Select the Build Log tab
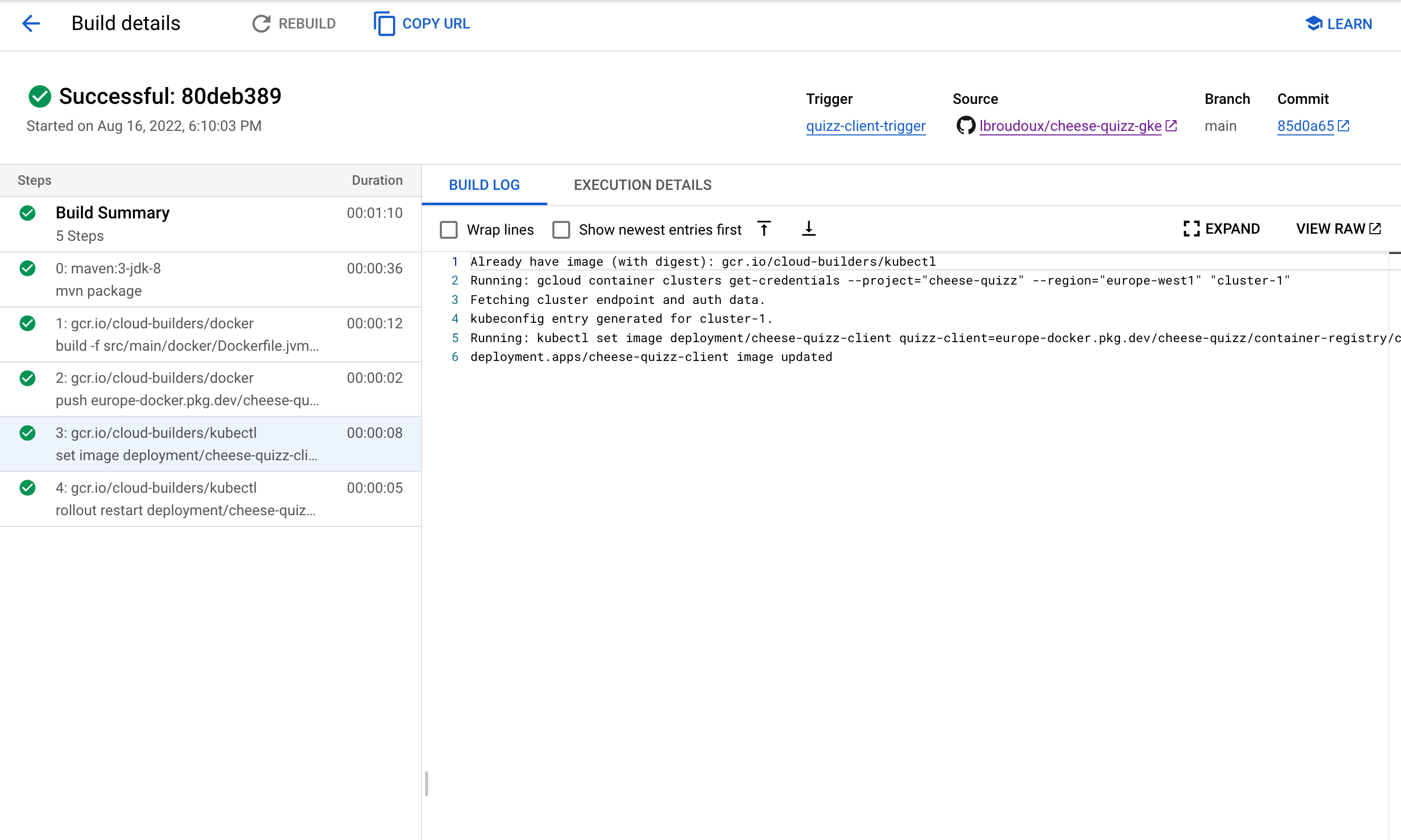 [x=484, y=185]
